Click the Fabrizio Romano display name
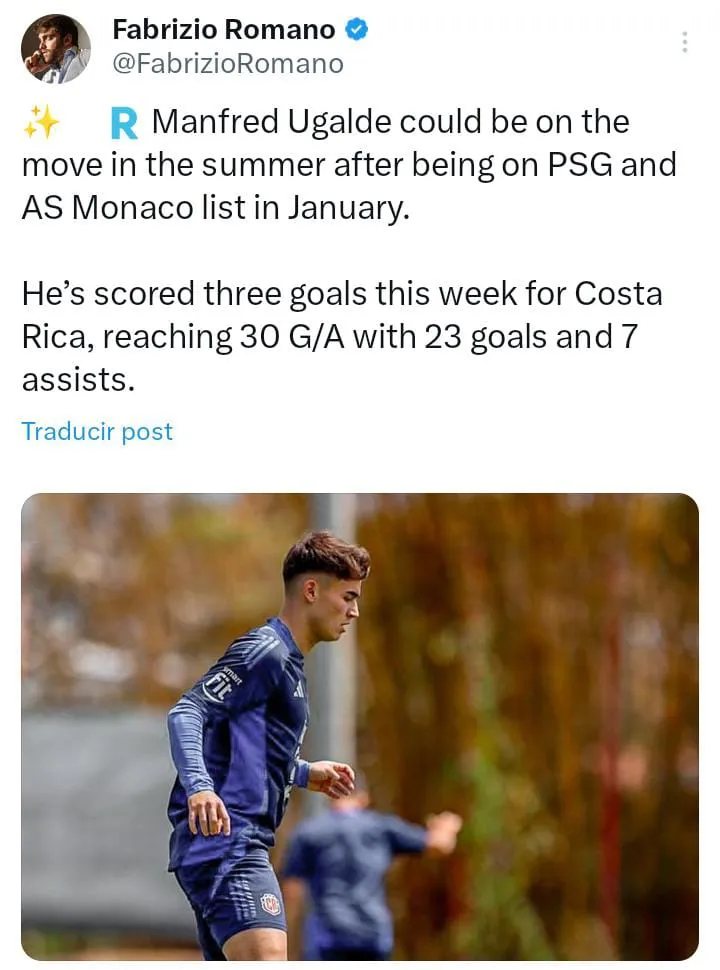Screen dimensions: 720x970 click(223, 30)
